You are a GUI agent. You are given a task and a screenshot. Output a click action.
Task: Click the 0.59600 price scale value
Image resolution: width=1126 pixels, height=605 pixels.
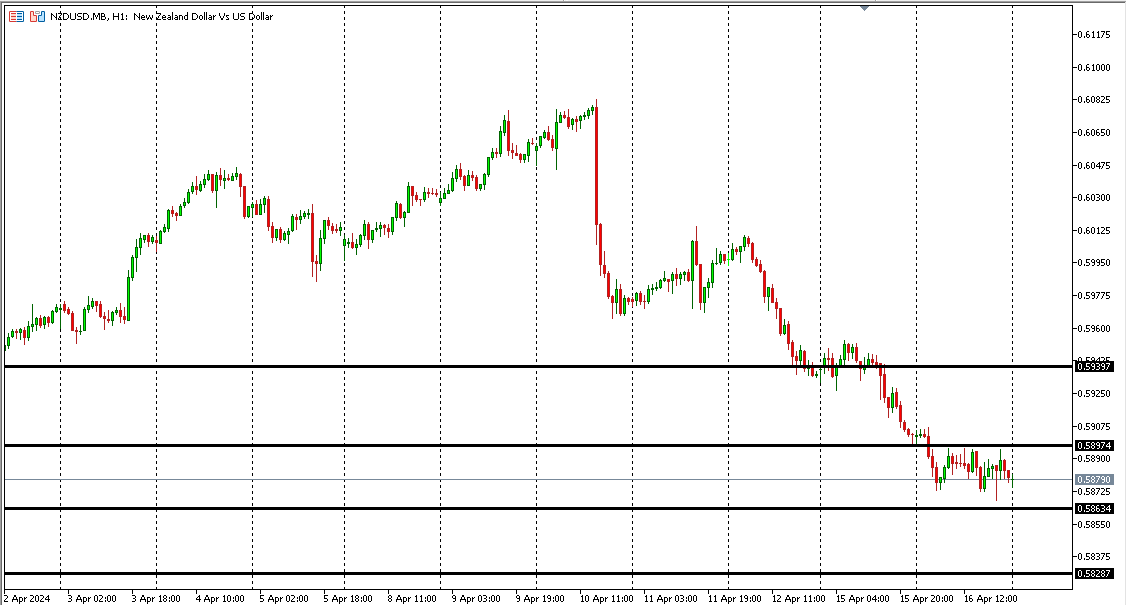pyautogui.click(x=1094, y=328)
